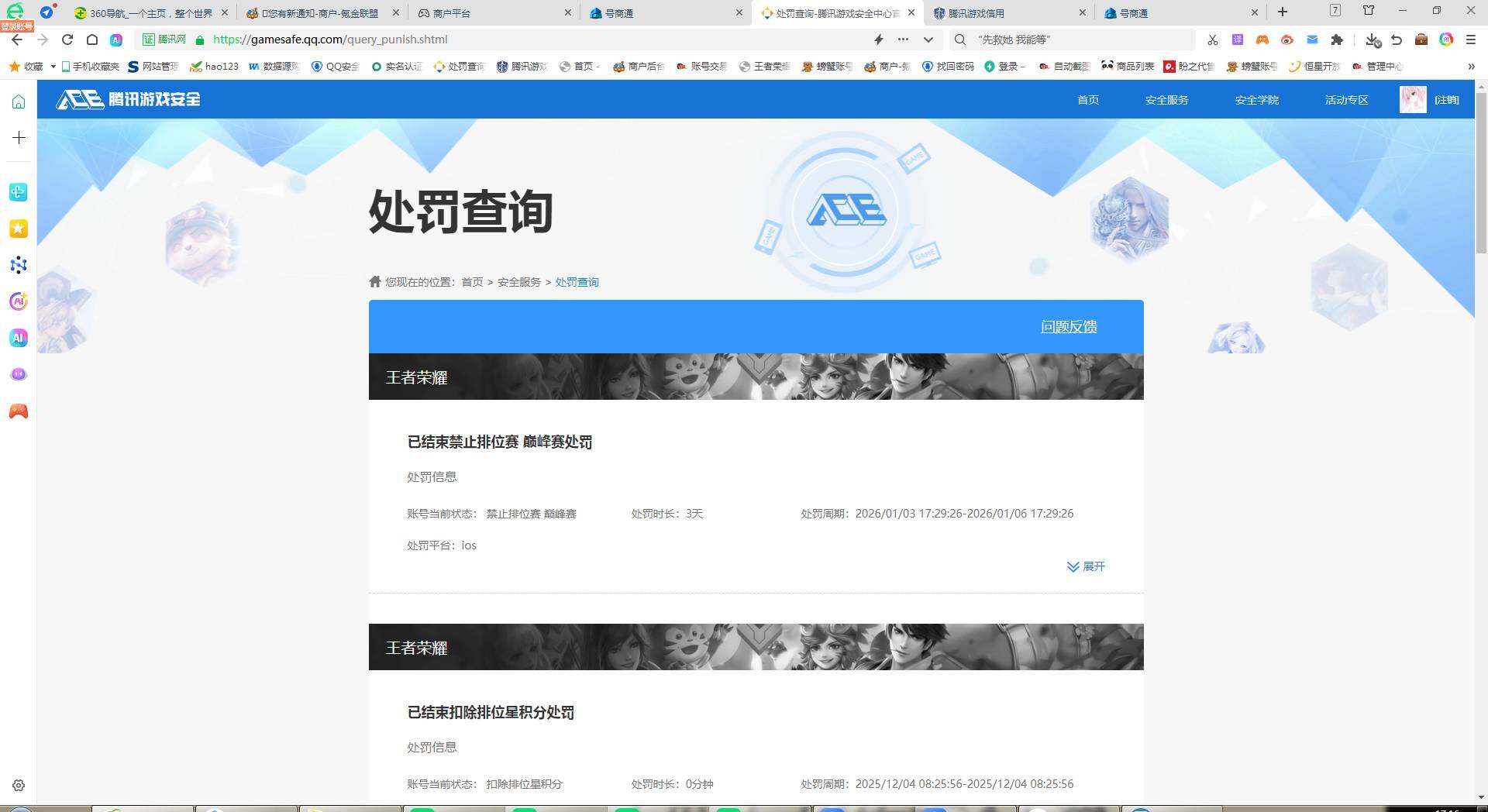
Task: Click the green padlock site security icon
Action: [x=200, y=40]
